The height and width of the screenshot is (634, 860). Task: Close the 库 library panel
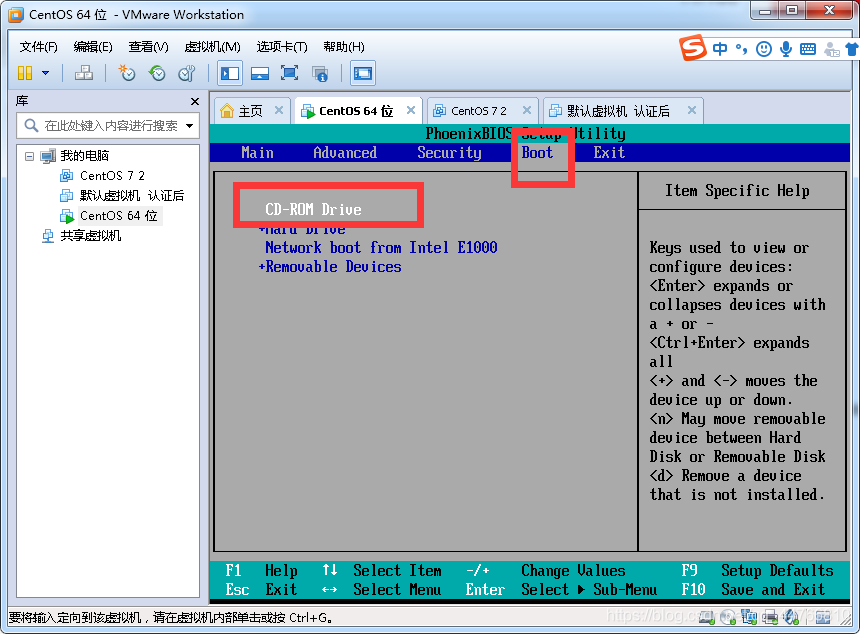195,101
